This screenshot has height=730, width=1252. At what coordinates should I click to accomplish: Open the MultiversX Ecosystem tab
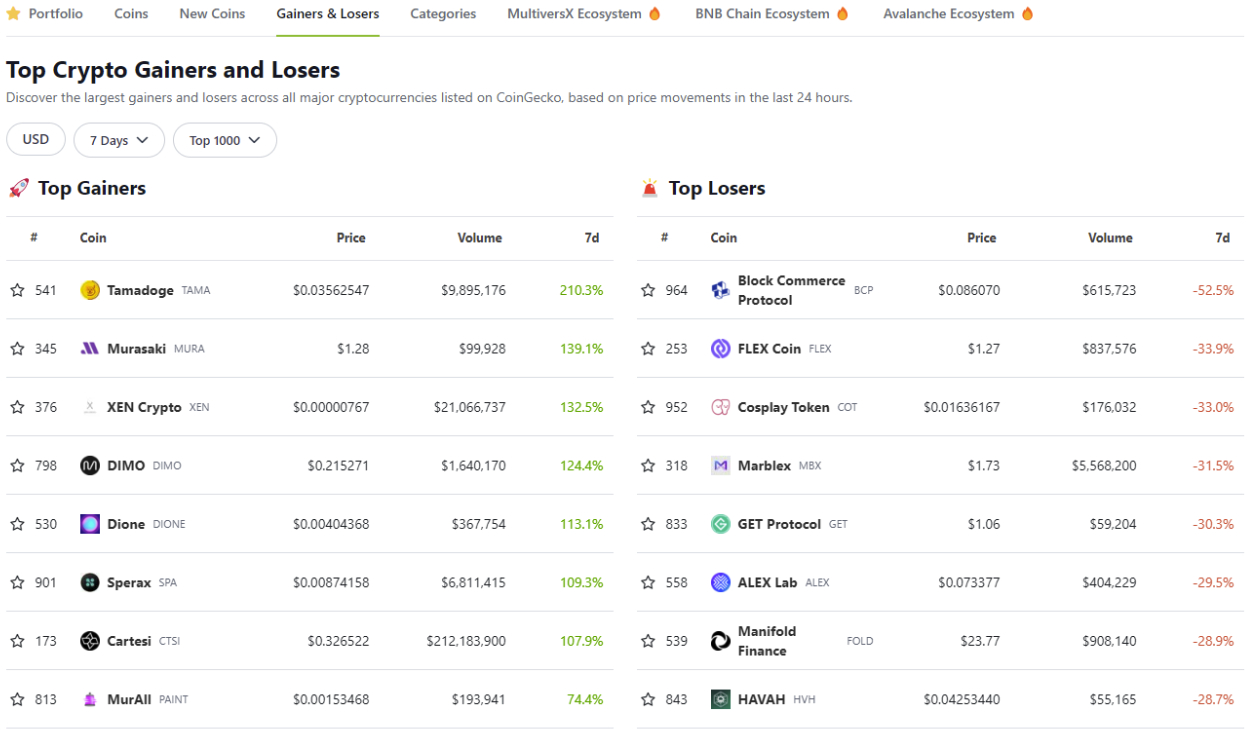point(584,14)
